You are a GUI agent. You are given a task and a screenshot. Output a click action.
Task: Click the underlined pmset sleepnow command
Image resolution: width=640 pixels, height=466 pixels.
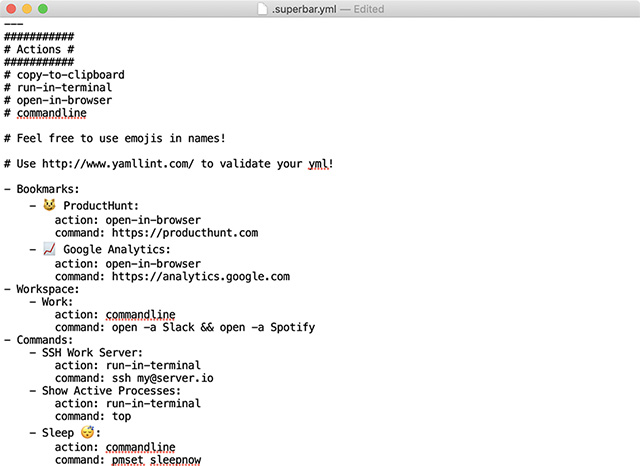tap(156, 460)
